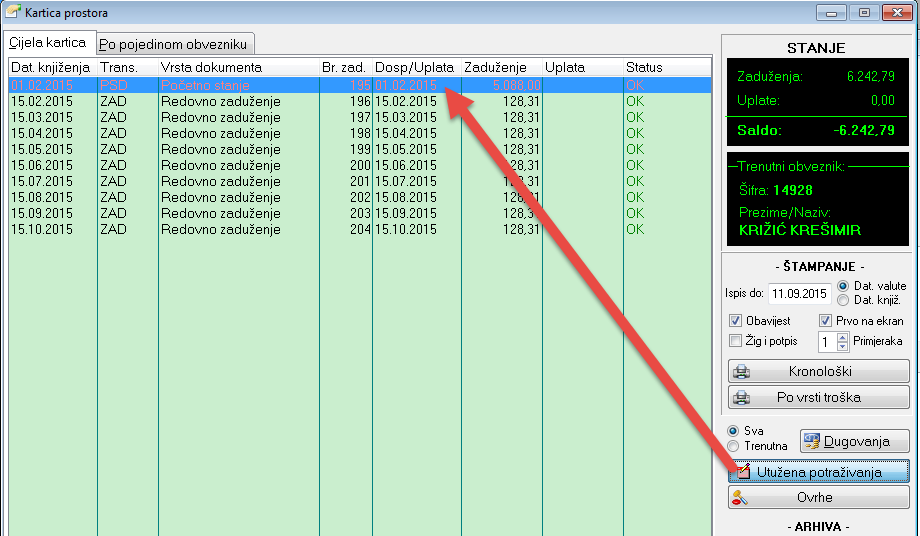Select the Dat. knjiž. radio button
Image resolution: width=920 pixels, height=536 pixels.
[843, 300]
